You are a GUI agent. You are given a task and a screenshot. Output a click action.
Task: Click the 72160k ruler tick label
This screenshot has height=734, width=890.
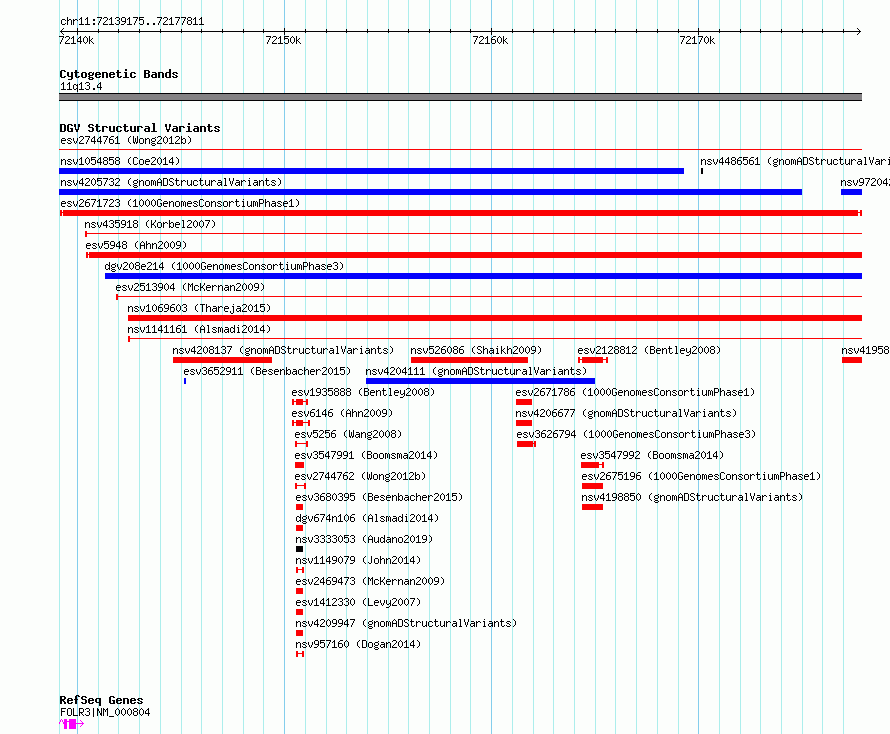coord(490,40)
